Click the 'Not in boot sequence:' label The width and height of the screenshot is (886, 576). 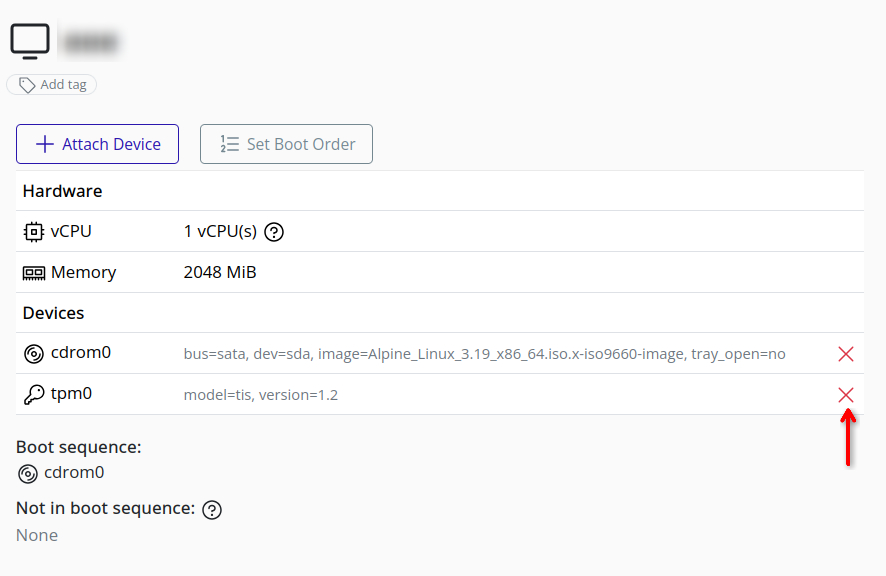point(105,508)
